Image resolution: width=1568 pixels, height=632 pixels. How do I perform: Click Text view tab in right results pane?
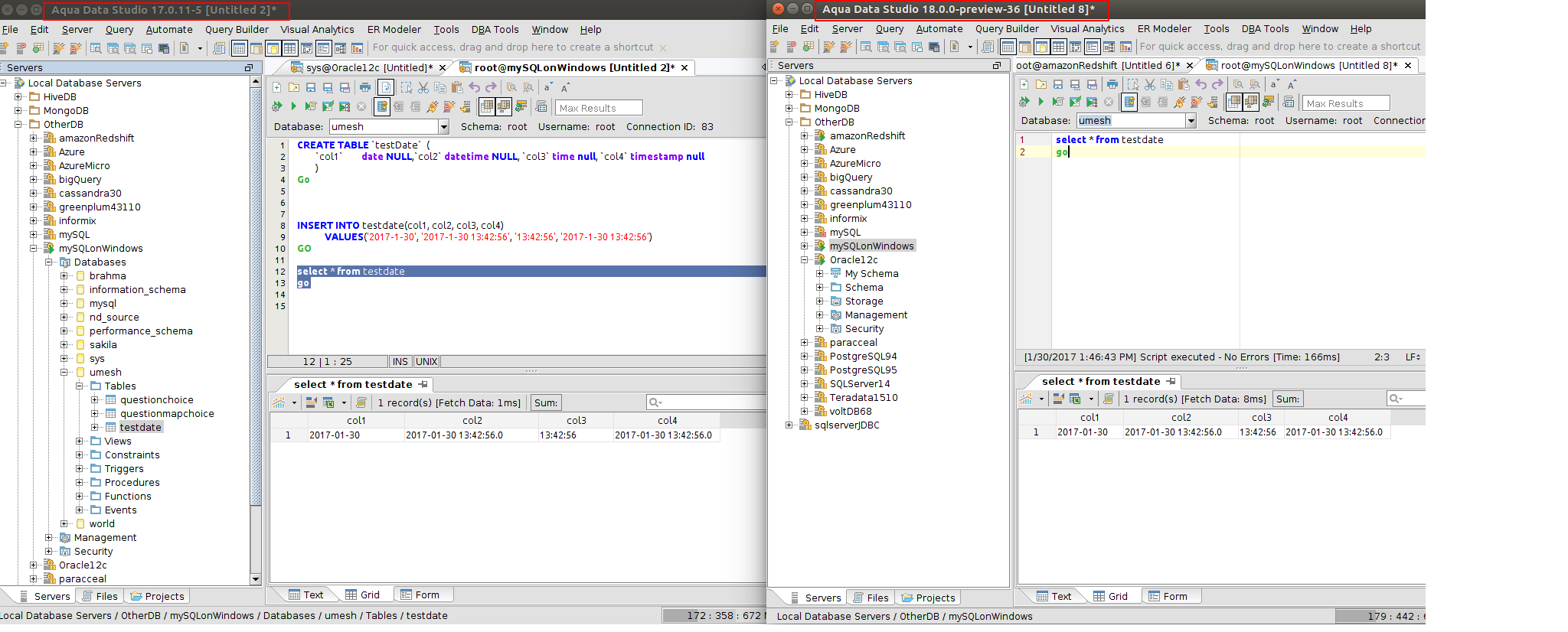click(x=1053, y=597)
